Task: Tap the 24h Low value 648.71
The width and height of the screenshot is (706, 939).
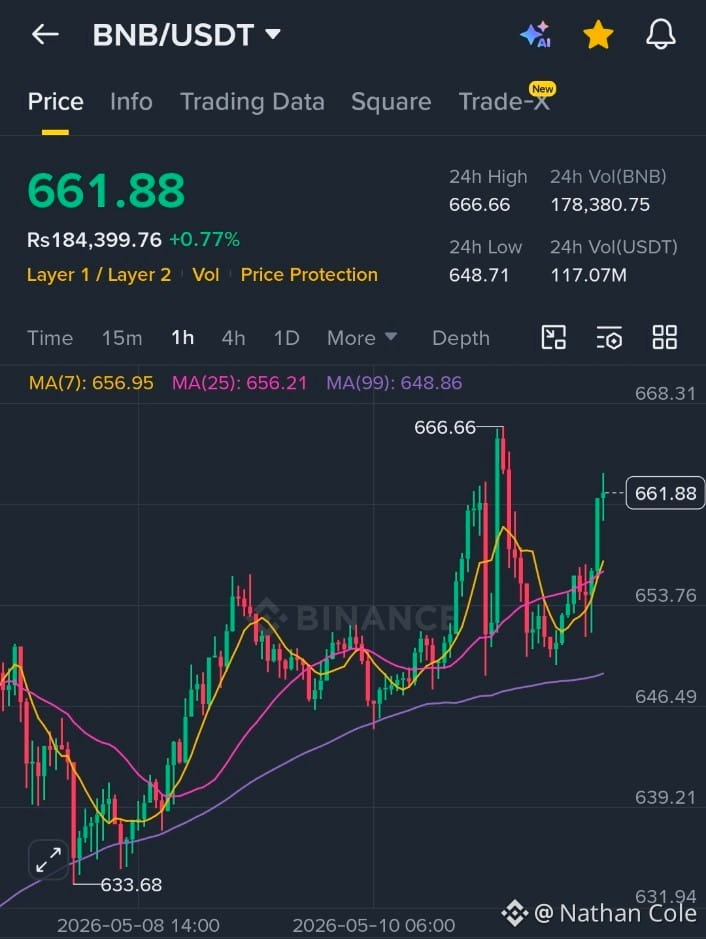Action: pyautogui.click(x=479, y=275)
